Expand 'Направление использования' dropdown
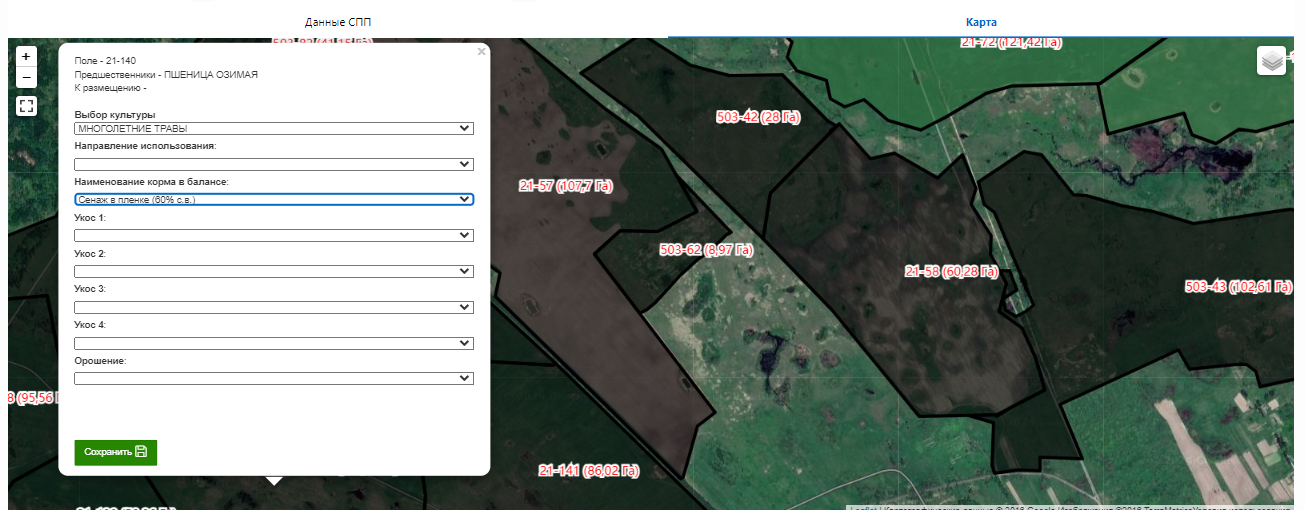This screenshot has width=1305, height=510. tap(274, 164)
